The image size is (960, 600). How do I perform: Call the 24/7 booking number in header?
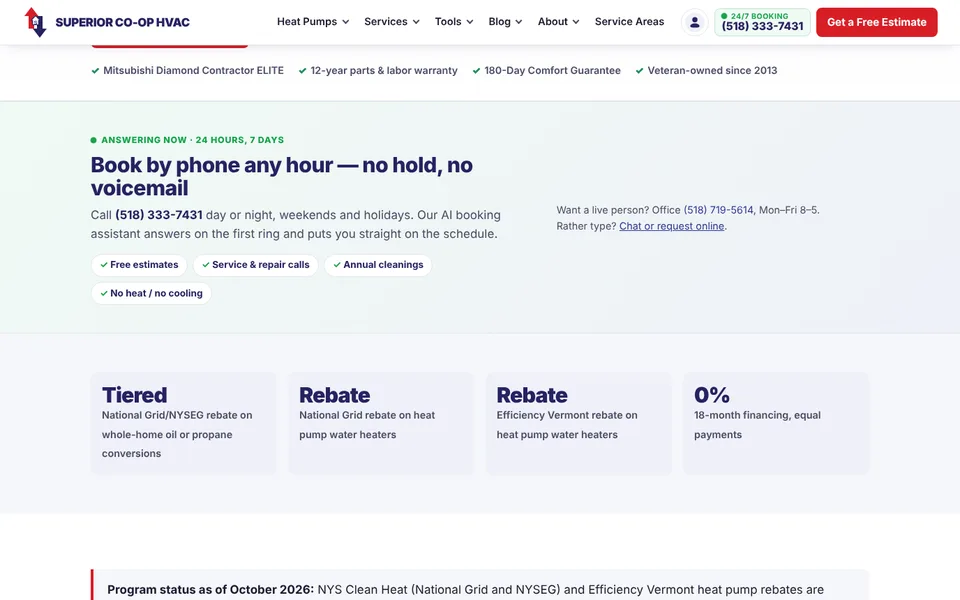762,22
